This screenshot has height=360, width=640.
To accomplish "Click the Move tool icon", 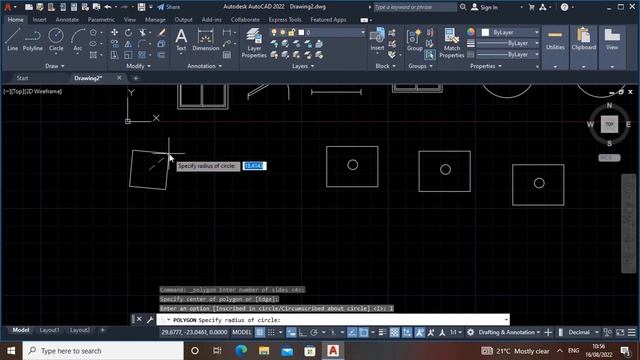I will (115, 32).
